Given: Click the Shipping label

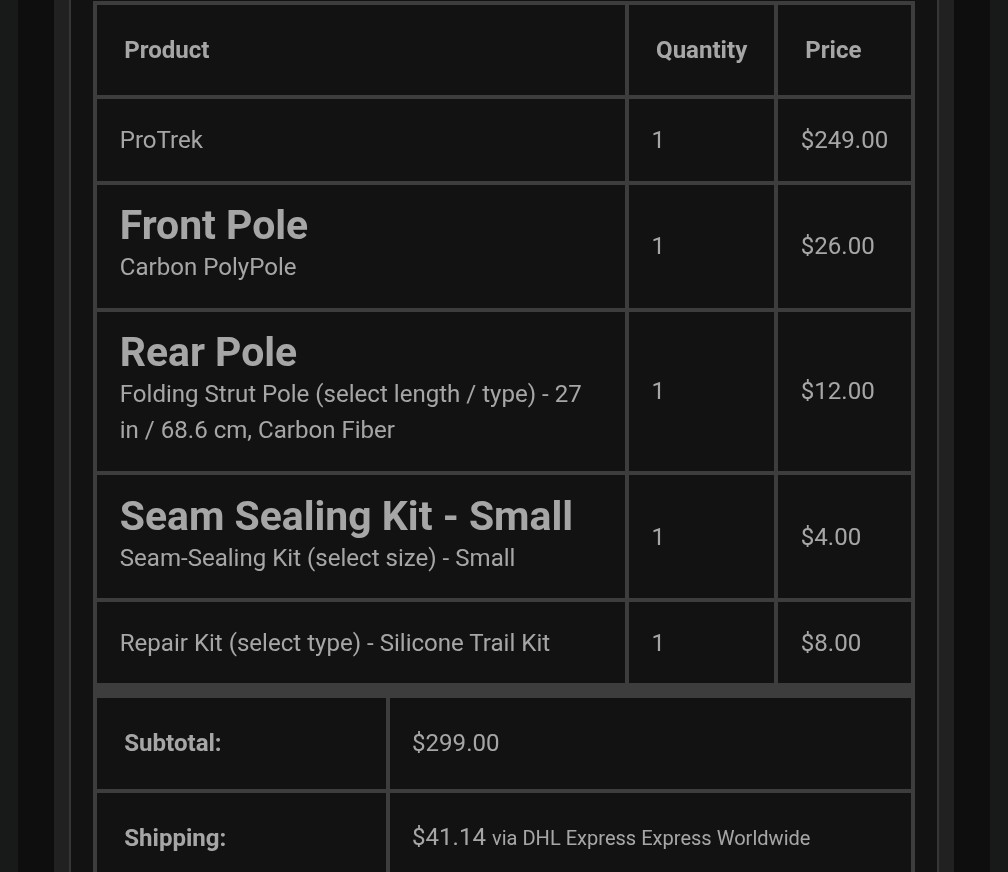Looking at the screenshot, I should (175, 838).
